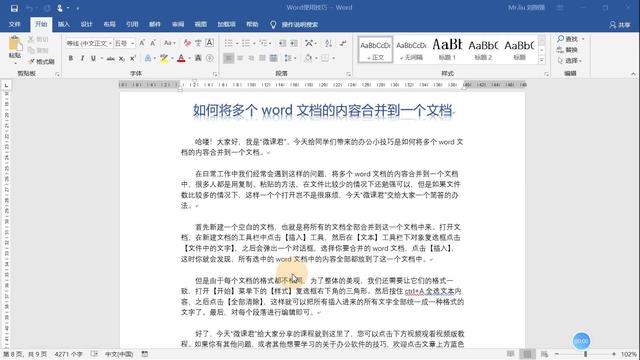Image resolution: width=640 pixels, height=360 pixels.
Task: Switch to print layout view in status bar
Action: 527,354
